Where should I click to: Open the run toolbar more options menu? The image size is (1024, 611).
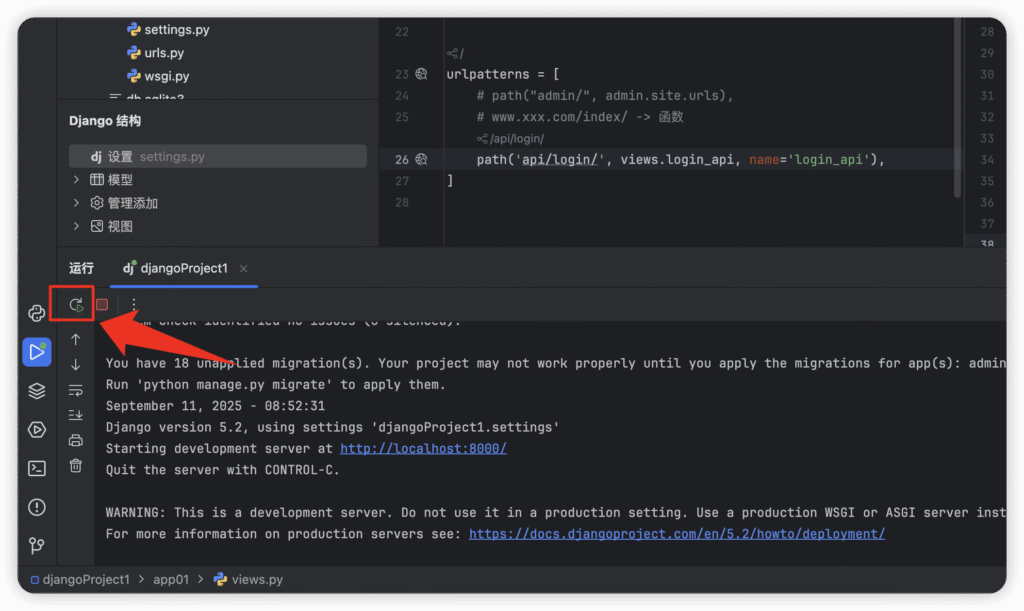coord(134,304)
